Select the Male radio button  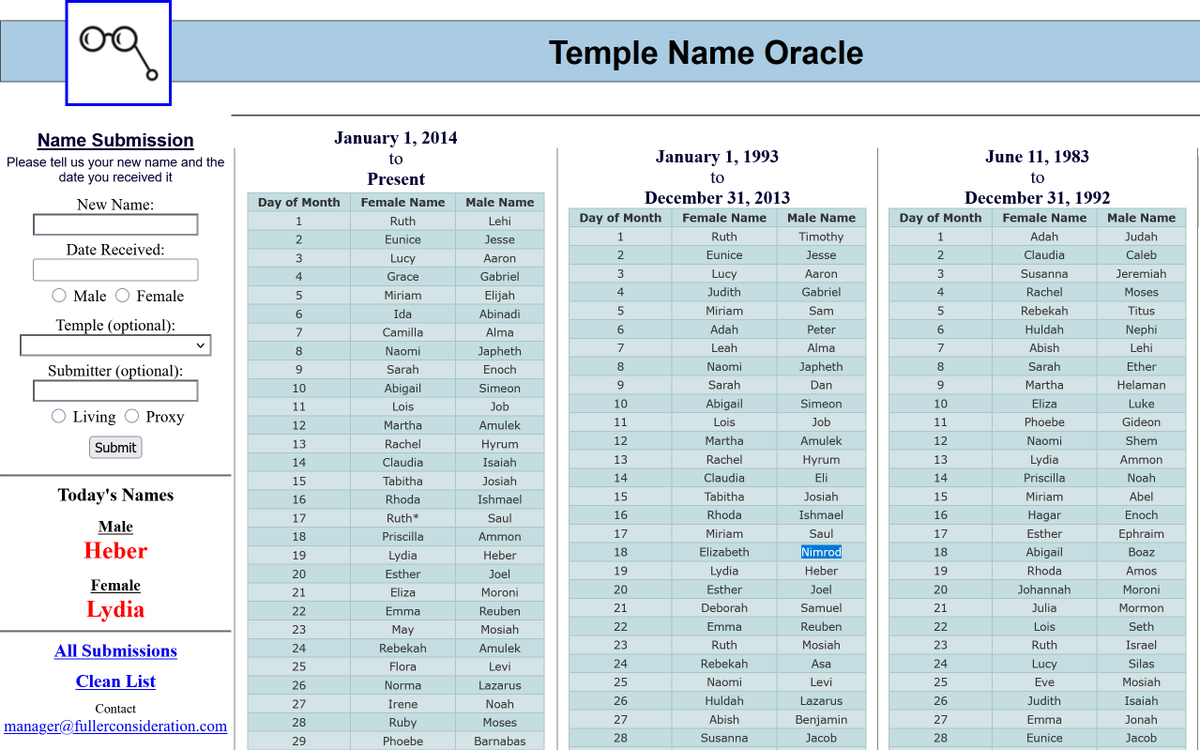click(x=59, y=295)
